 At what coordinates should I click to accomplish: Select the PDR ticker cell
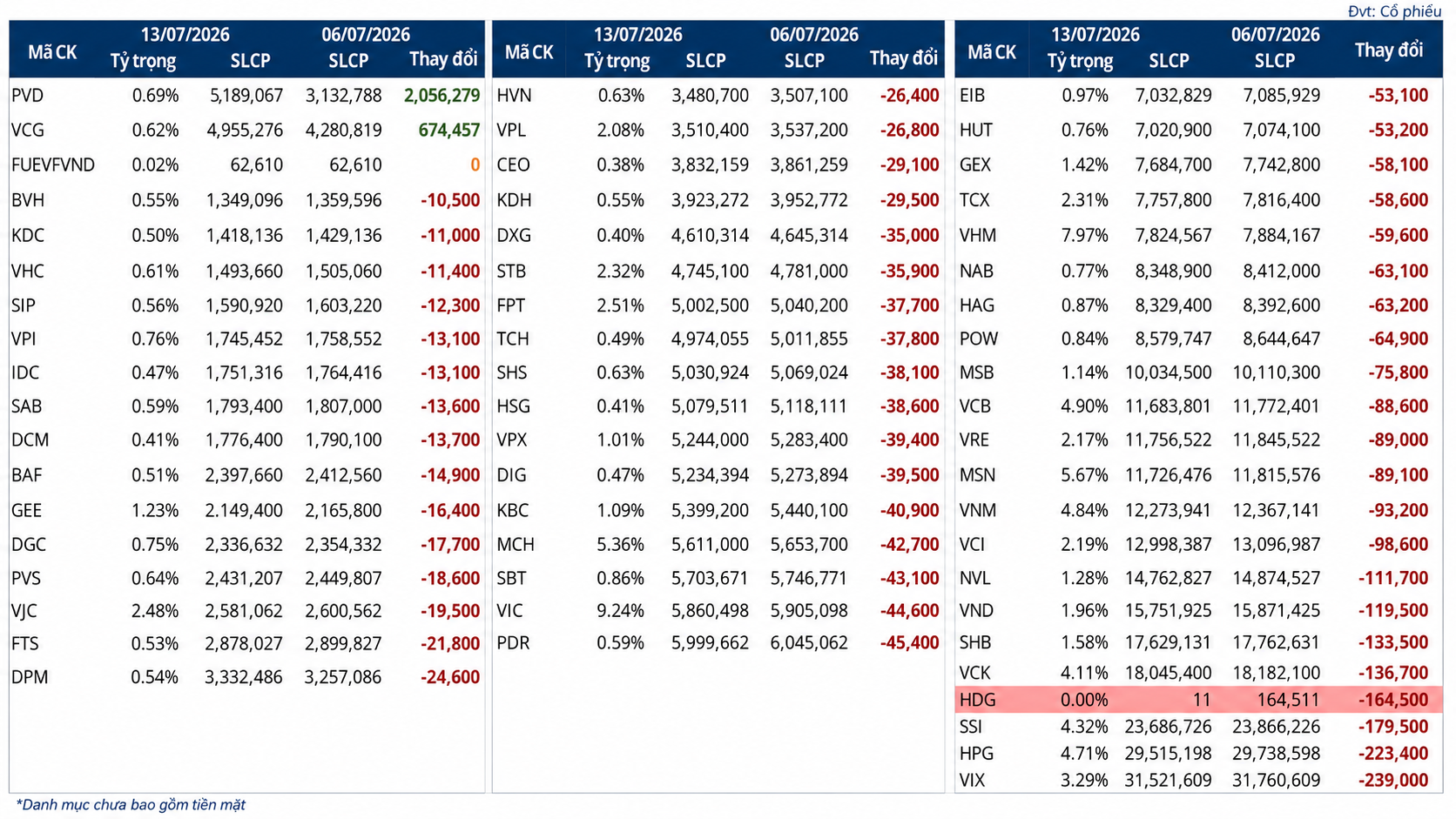tap(513, 644)
